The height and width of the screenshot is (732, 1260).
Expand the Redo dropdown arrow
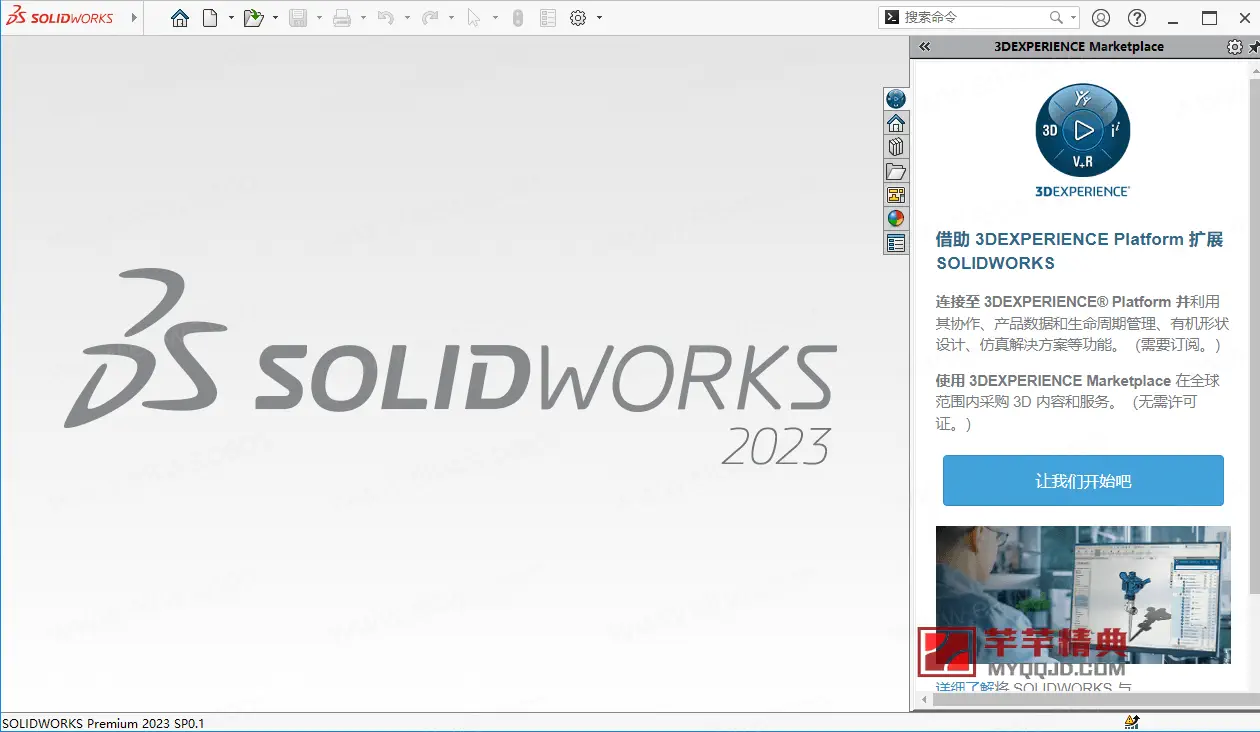click(x=451, y=17)
